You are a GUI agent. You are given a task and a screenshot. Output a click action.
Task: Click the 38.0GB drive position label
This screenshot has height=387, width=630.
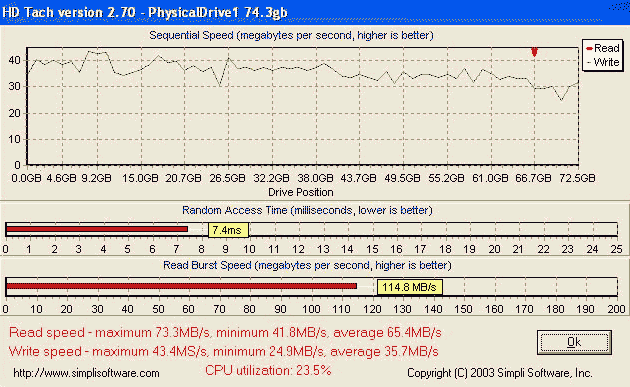[x=315, y=178]
